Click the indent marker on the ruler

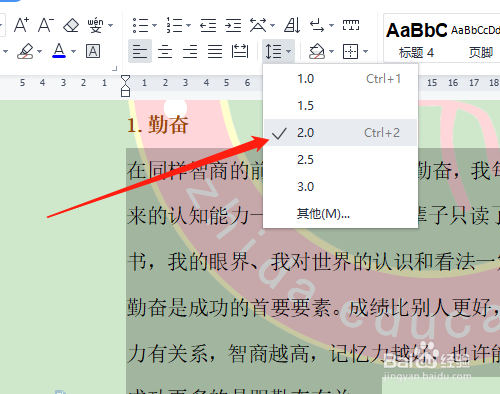click(x=125, y=86)
